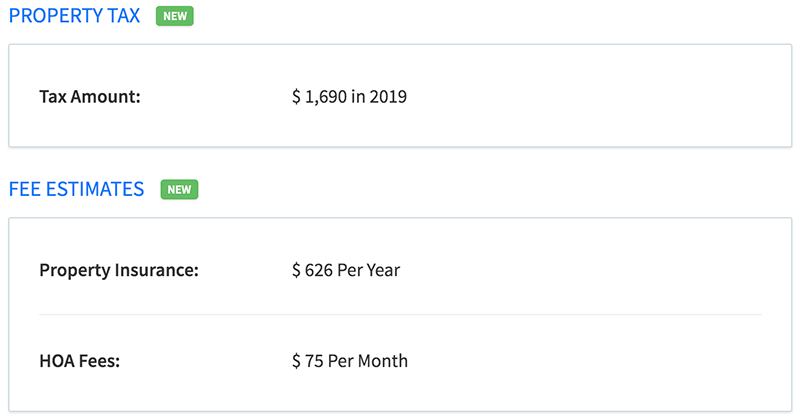Click the green NEW badge beside PROPERTY TAX
The height and width of the screenshot is (419, 800).
(175, 16)
